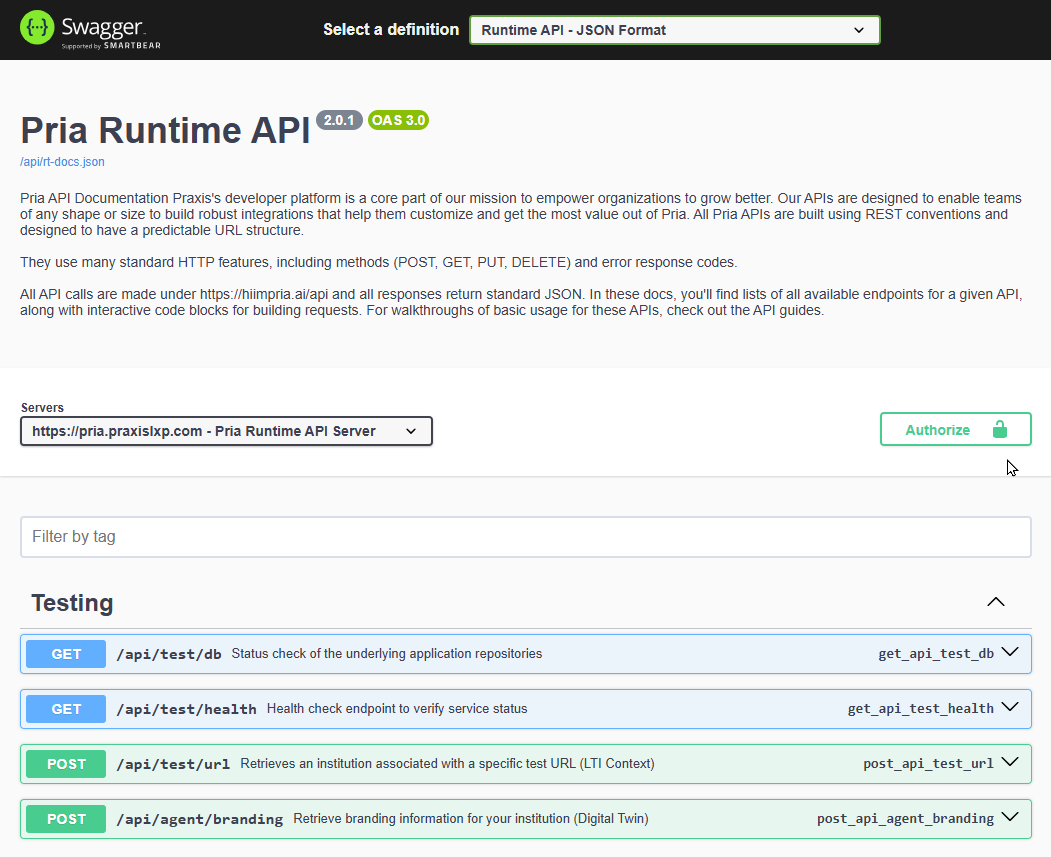Click the post_api_test_url operation ID
Viewport: 1051px width, 857px height.
928,764
